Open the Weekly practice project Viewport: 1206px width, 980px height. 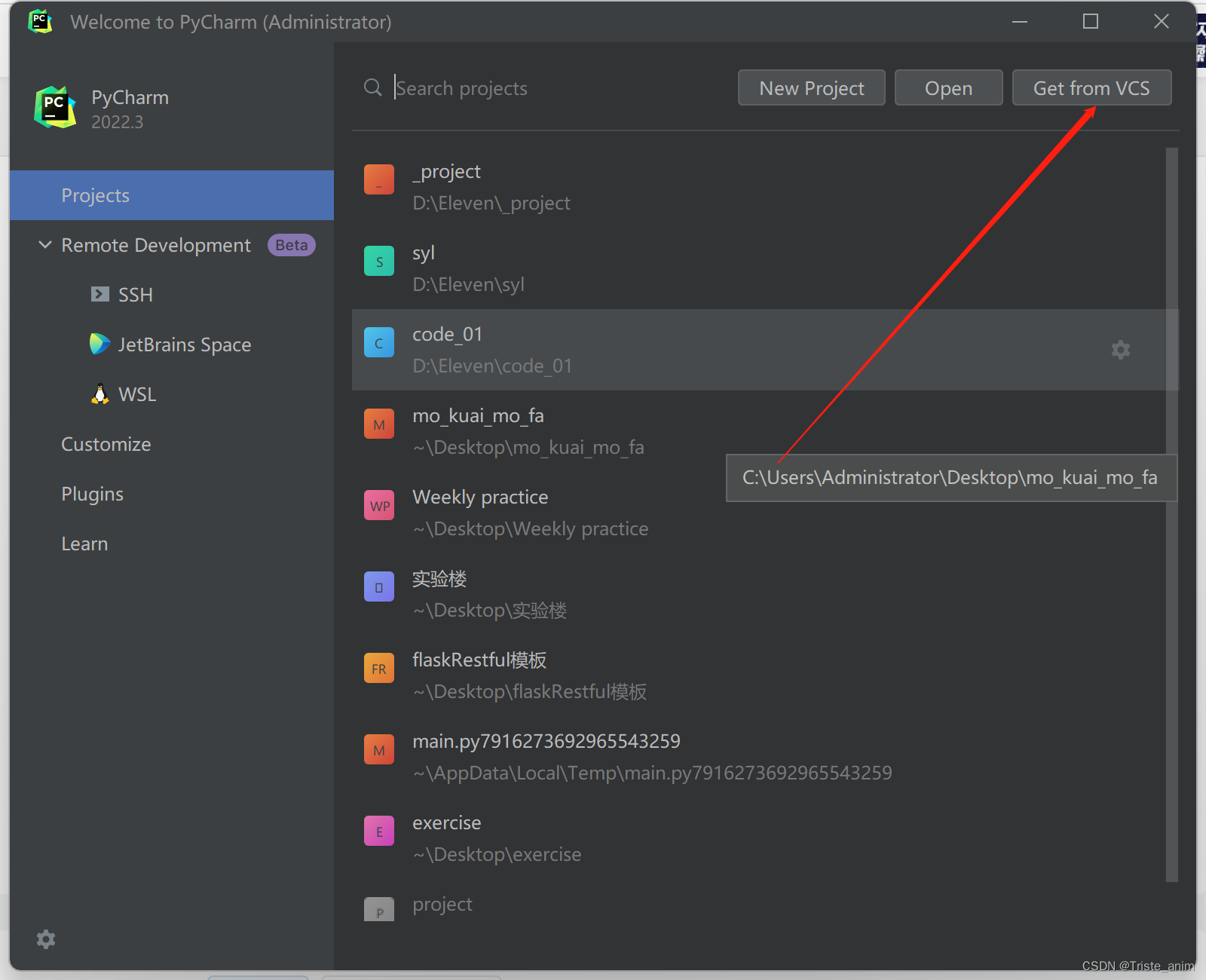[759, 513]
